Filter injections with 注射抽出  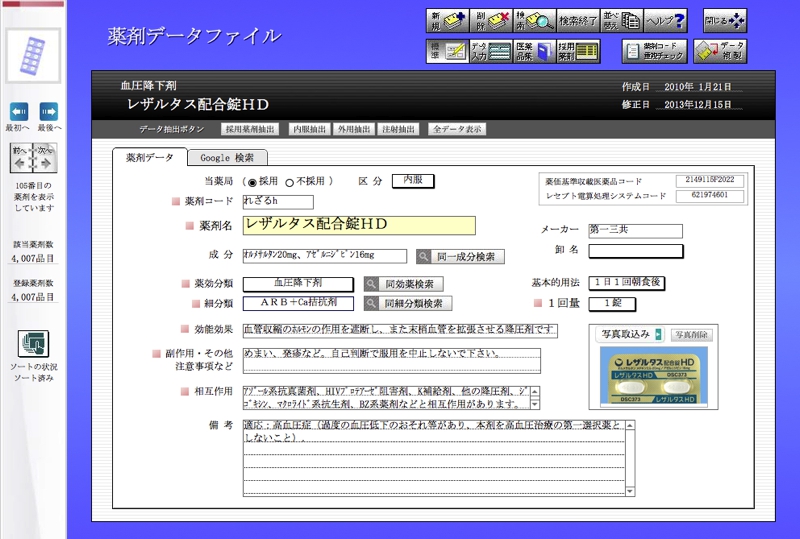point(398,129)
